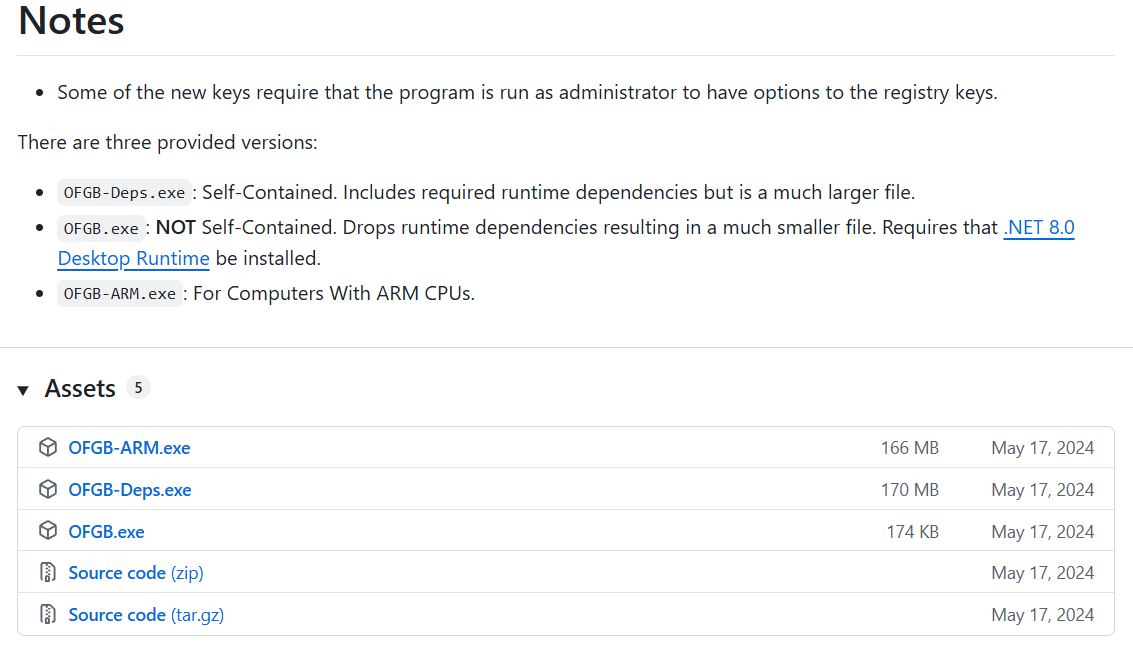Click the OFGB-Deps.exe inline code snippet
Viewport: 1133px width, 648px height.
[124, 191]
